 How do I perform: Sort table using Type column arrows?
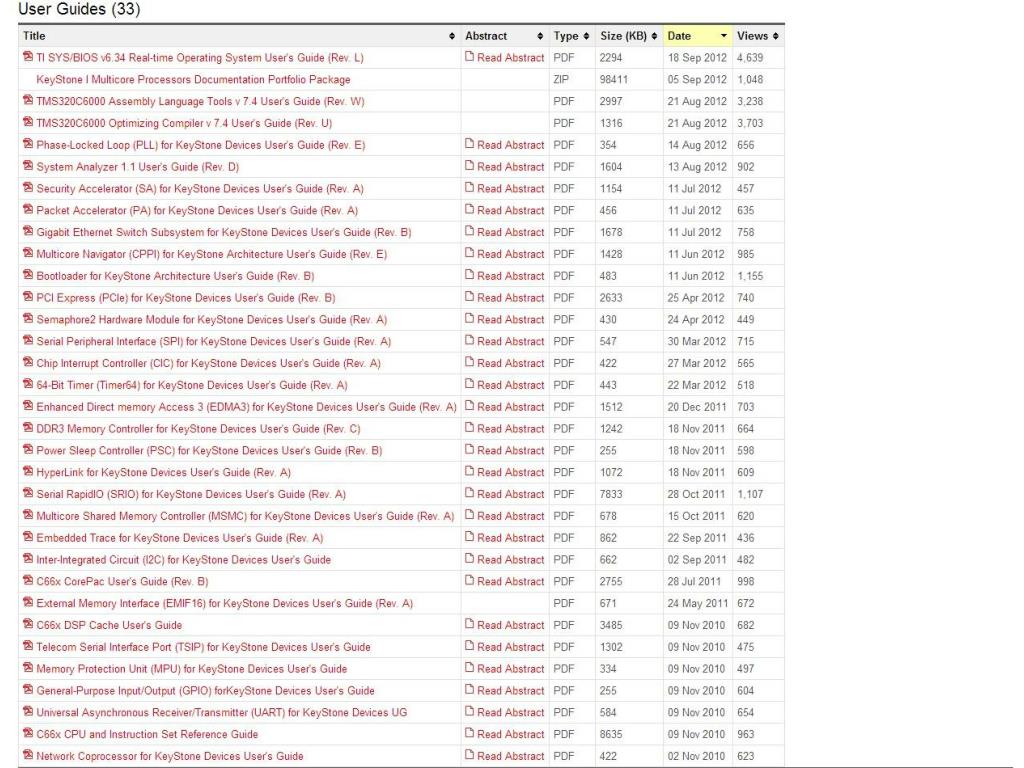tap(586, 36)
